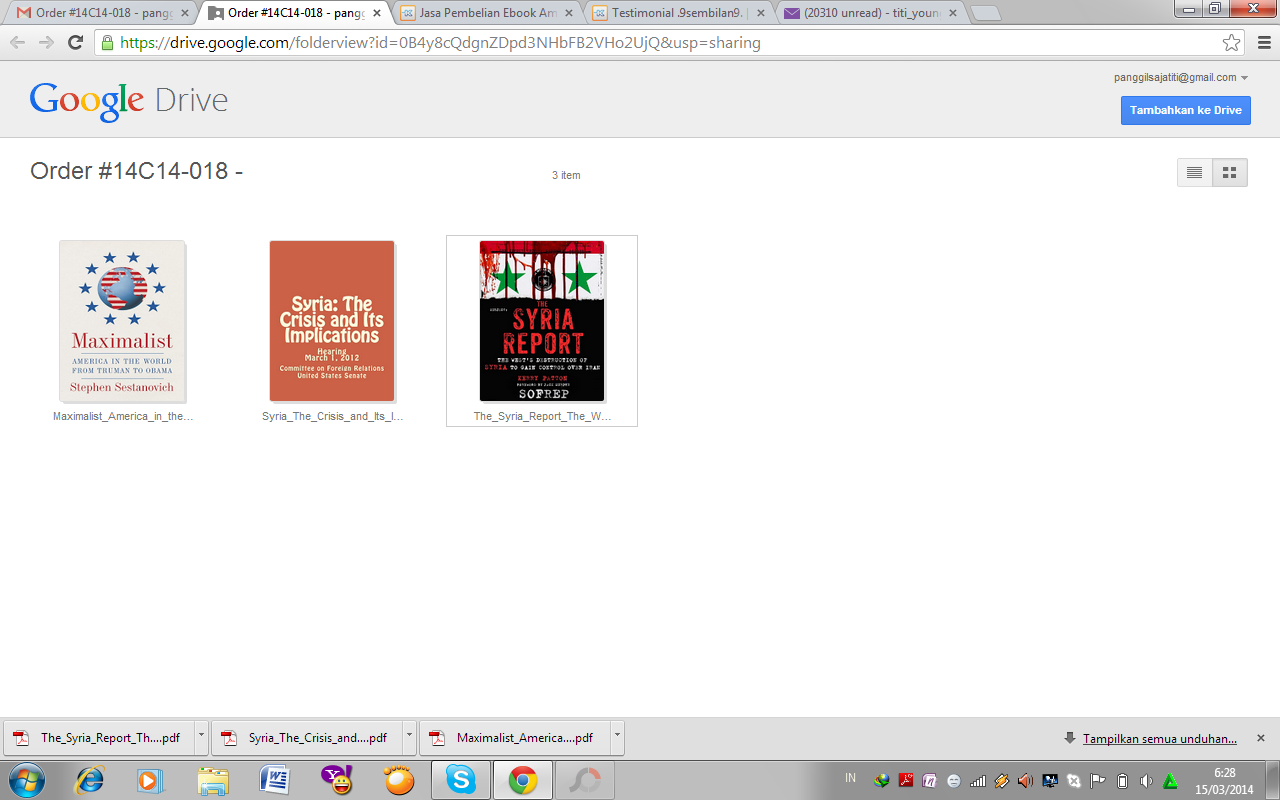
Task: Open the Syria: The Crisis cover thumbnail
Action: 332,321
